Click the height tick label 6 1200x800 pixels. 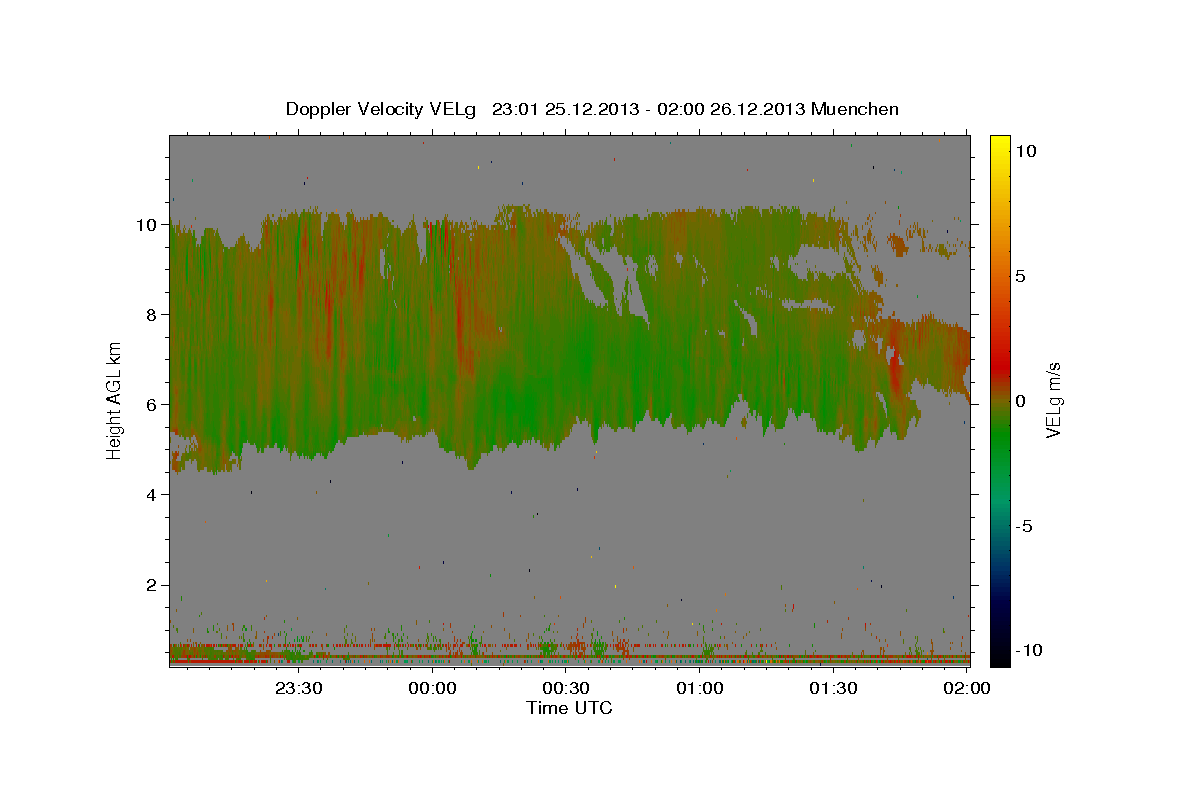151,405
